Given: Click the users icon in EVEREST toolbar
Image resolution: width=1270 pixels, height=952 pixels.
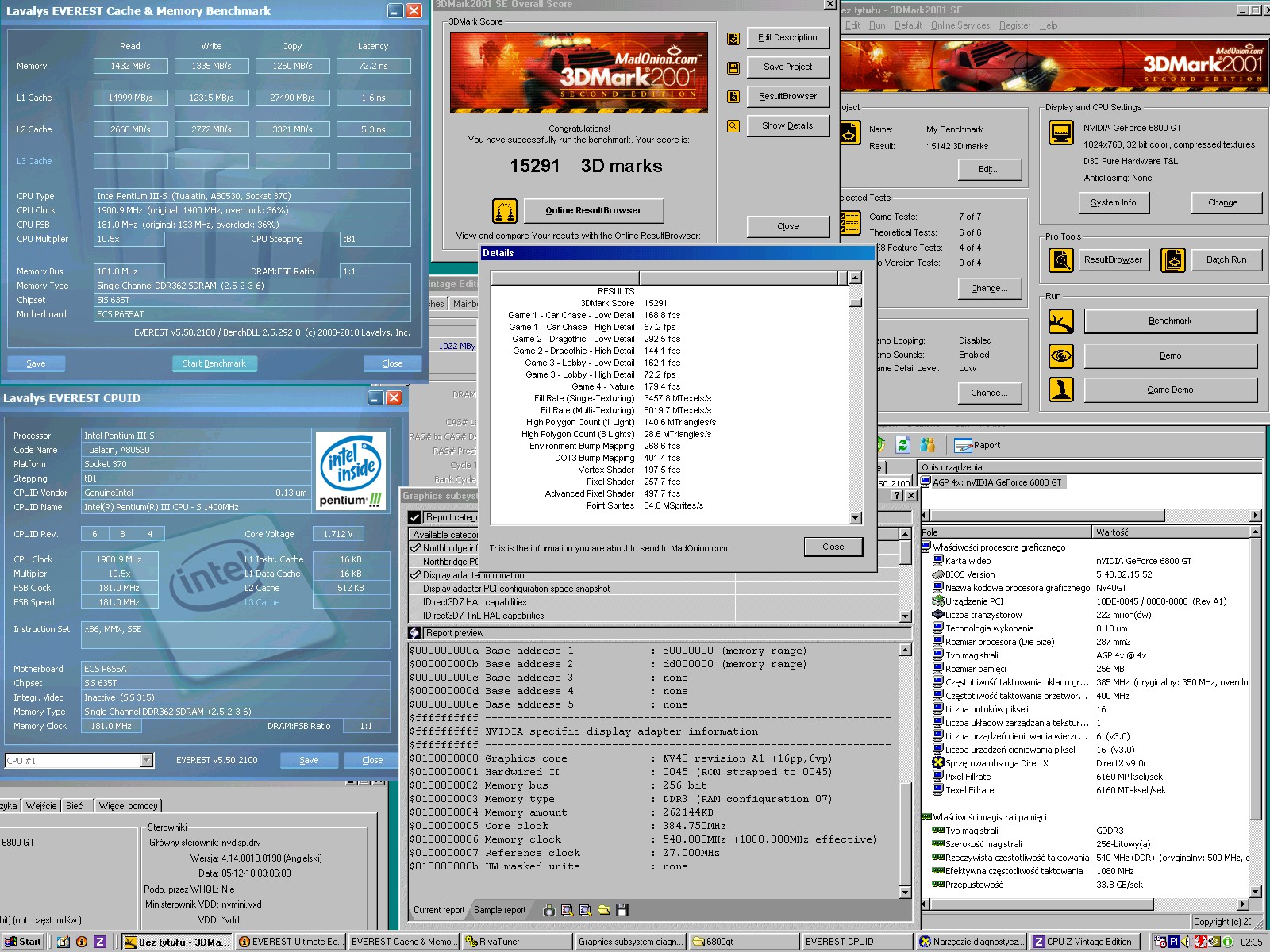Looking at the screenshot, I should pyautogui.click(x=928, y=445).
